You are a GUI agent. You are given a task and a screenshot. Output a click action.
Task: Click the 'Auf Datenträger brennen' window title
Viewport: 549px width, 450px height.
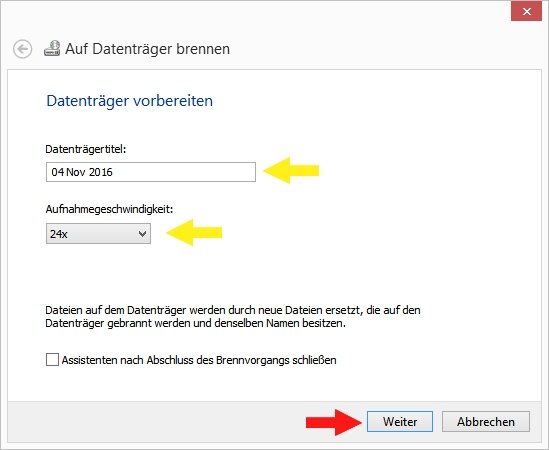coord(147,49)
